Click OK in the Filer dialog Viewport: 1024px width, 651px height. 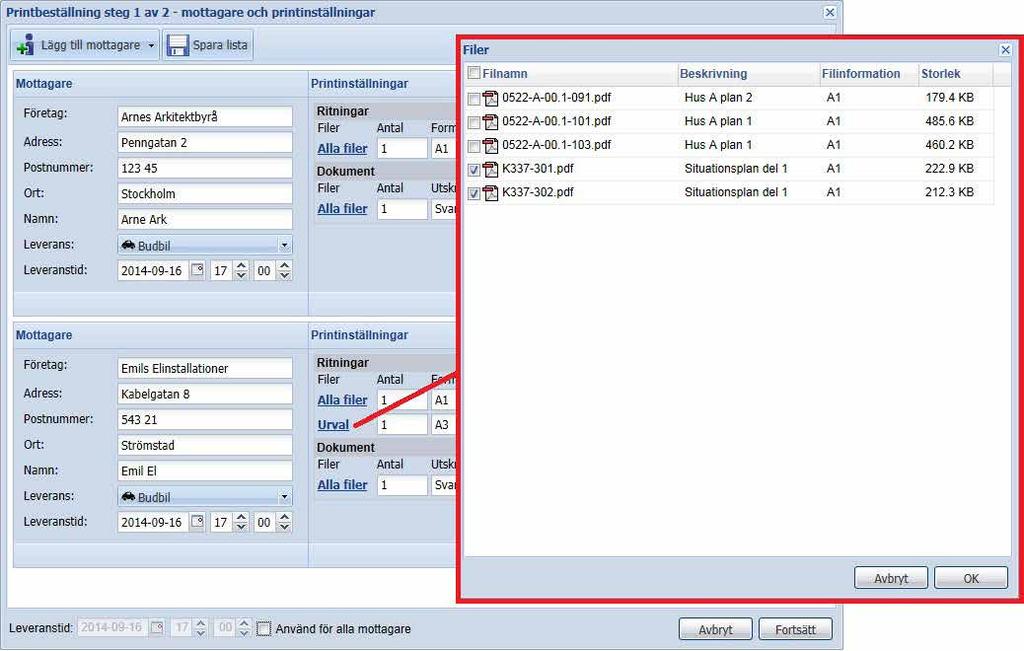coord(970,578)
